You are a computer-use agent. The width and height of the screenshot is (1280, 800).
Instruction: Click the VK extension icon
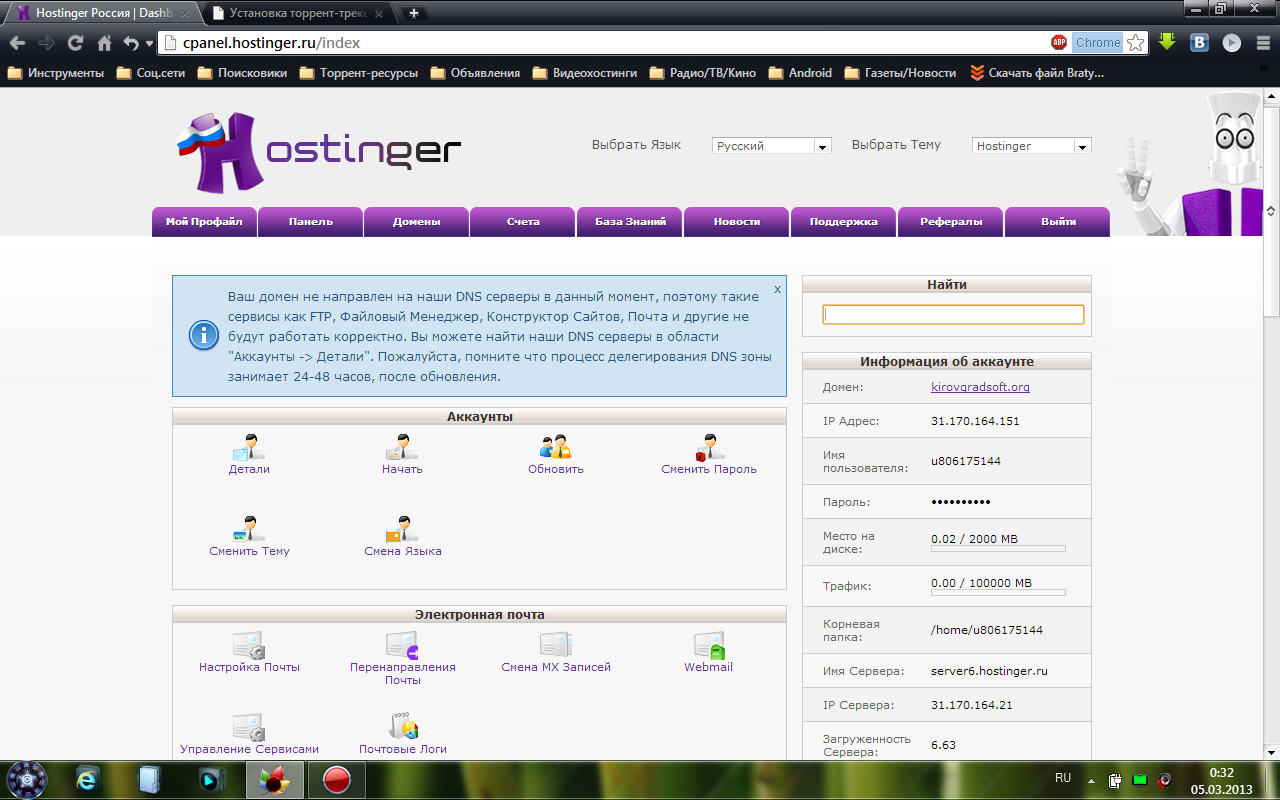[1200, 43]
